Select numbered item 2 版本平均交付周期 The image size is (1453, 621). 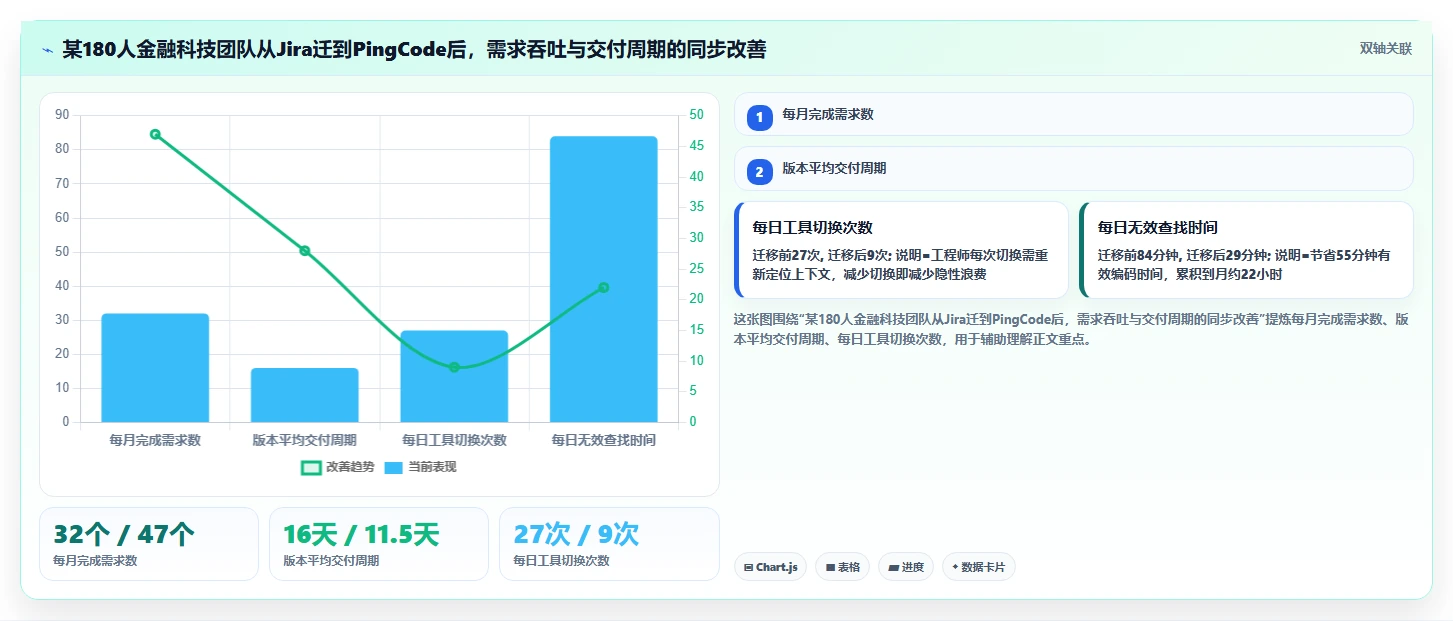pos(1073,169)
